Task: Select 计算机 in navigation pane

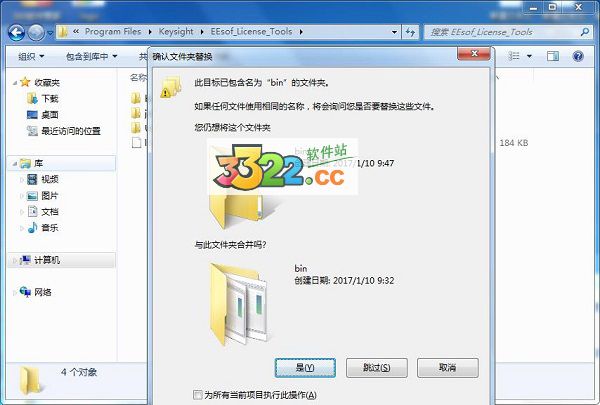Action: (x=47, y=260)
